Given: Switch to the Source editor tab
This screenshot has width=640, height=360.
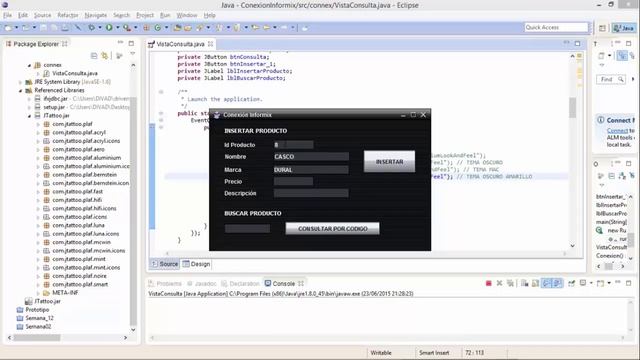Looking at the screenshot, I should coord(165,264).
